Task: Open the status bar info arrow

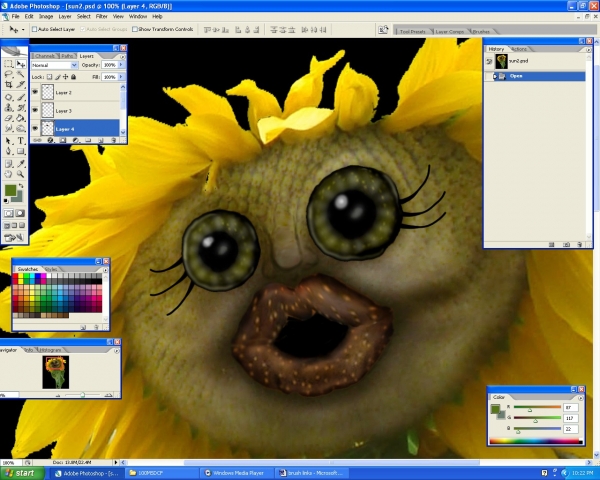Action: 116,462
